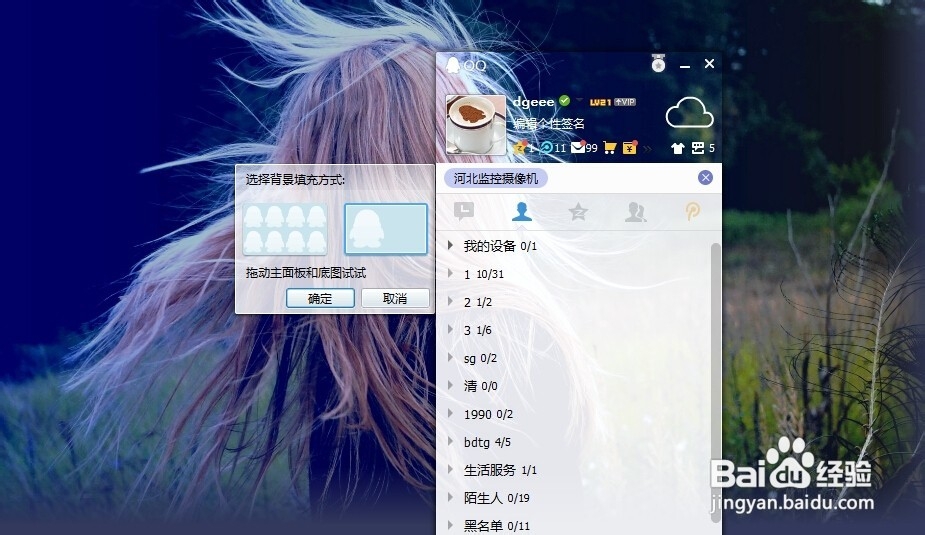Open the dgeee coffee cup avatar
925x535 pixels.
click(475, 124)
